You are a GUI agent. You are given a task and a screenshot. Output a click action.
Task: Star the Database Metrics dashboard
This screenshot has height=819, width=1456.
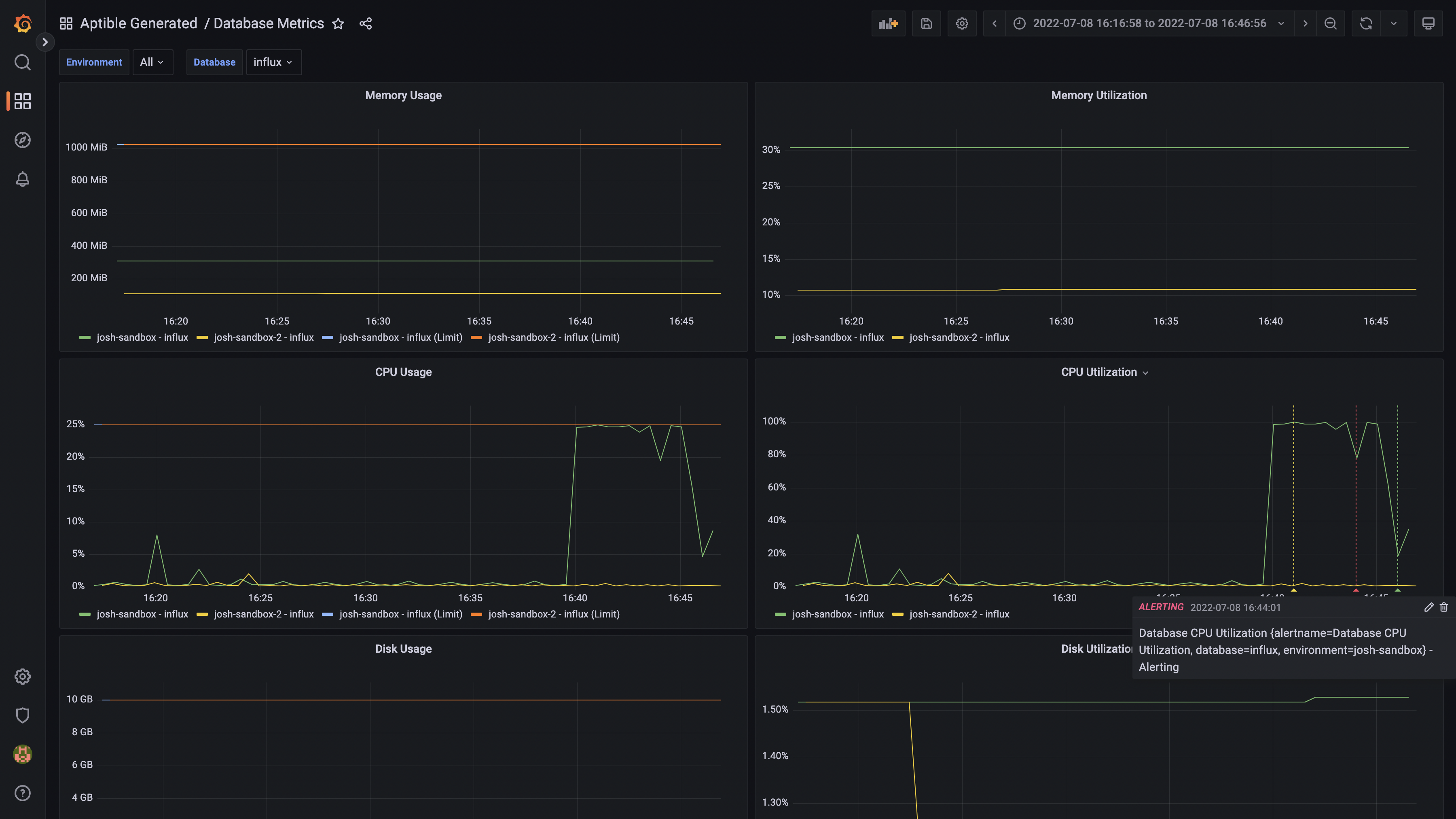(x=338, y=23)
